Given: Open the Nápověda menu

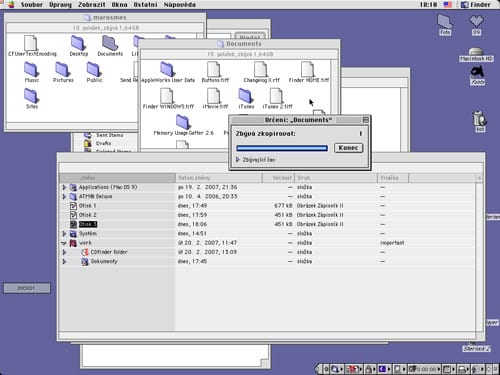Looking at the screenshot, I should tap(180, 5).
